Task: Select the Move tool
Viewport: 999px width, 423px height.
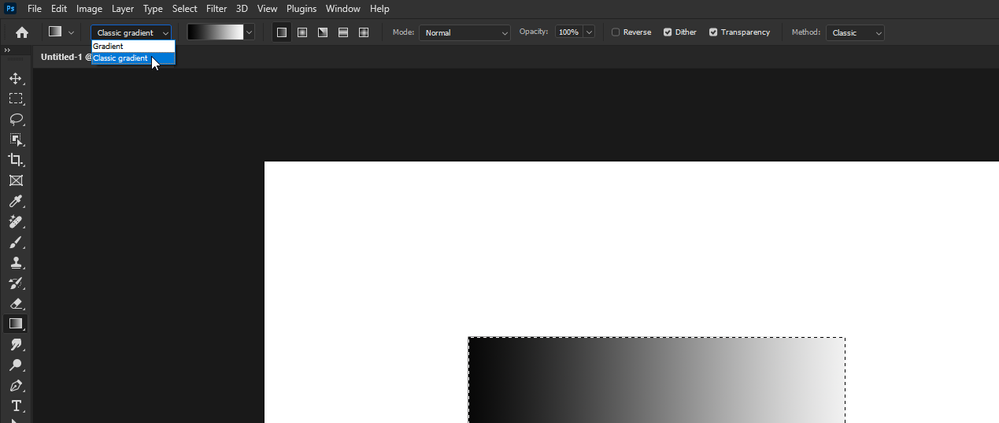Action: [15, 78]
